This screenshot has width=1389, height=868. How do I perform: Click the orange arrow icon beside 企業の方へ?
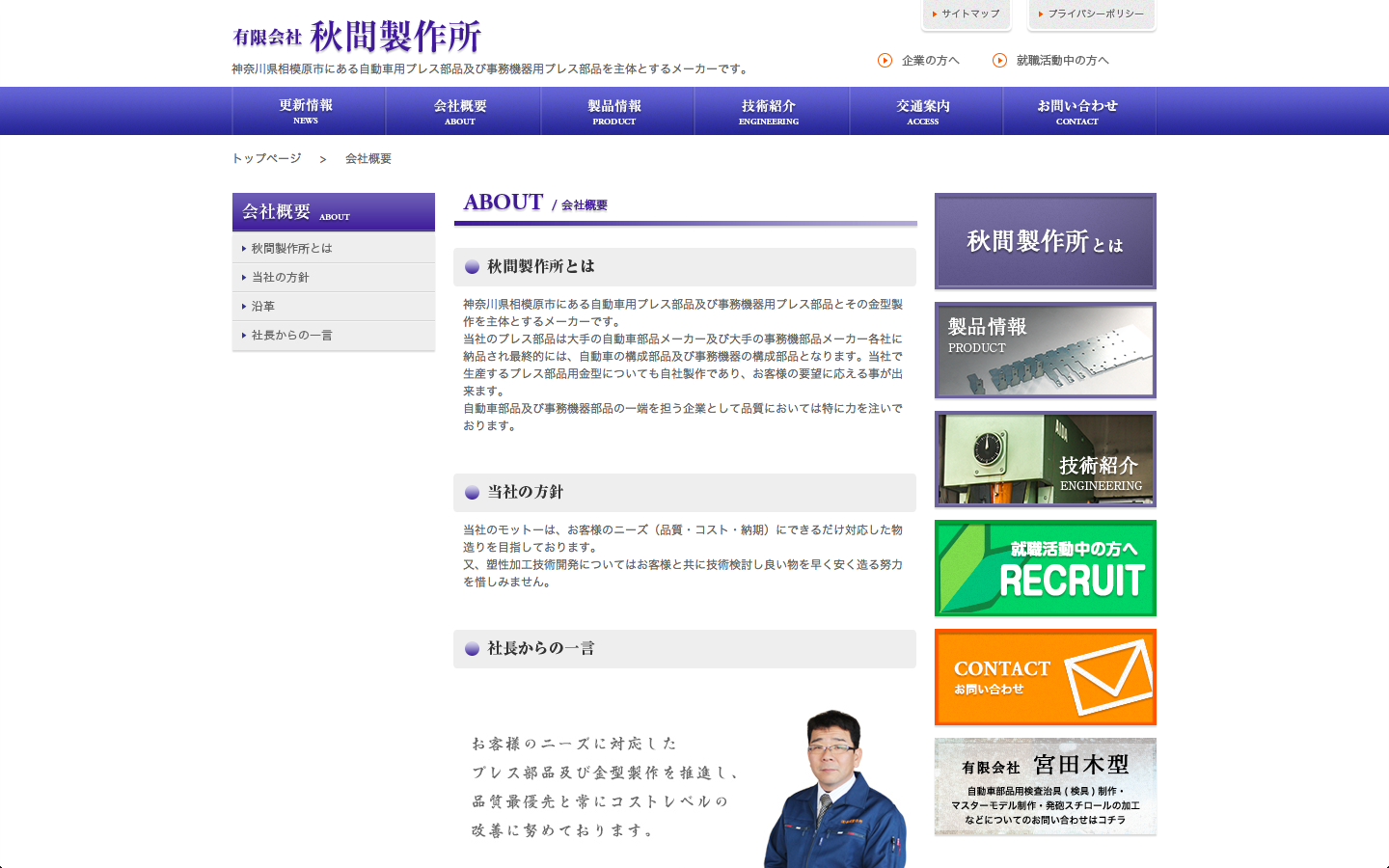[885, 60]
